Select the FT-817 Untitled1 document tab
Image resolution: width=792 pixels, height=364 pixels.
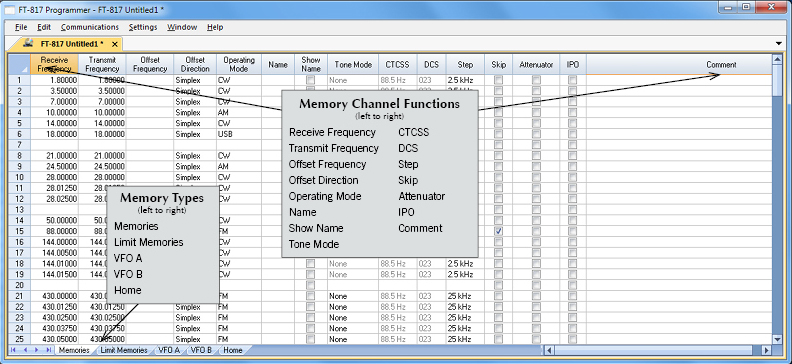(72, 44)
